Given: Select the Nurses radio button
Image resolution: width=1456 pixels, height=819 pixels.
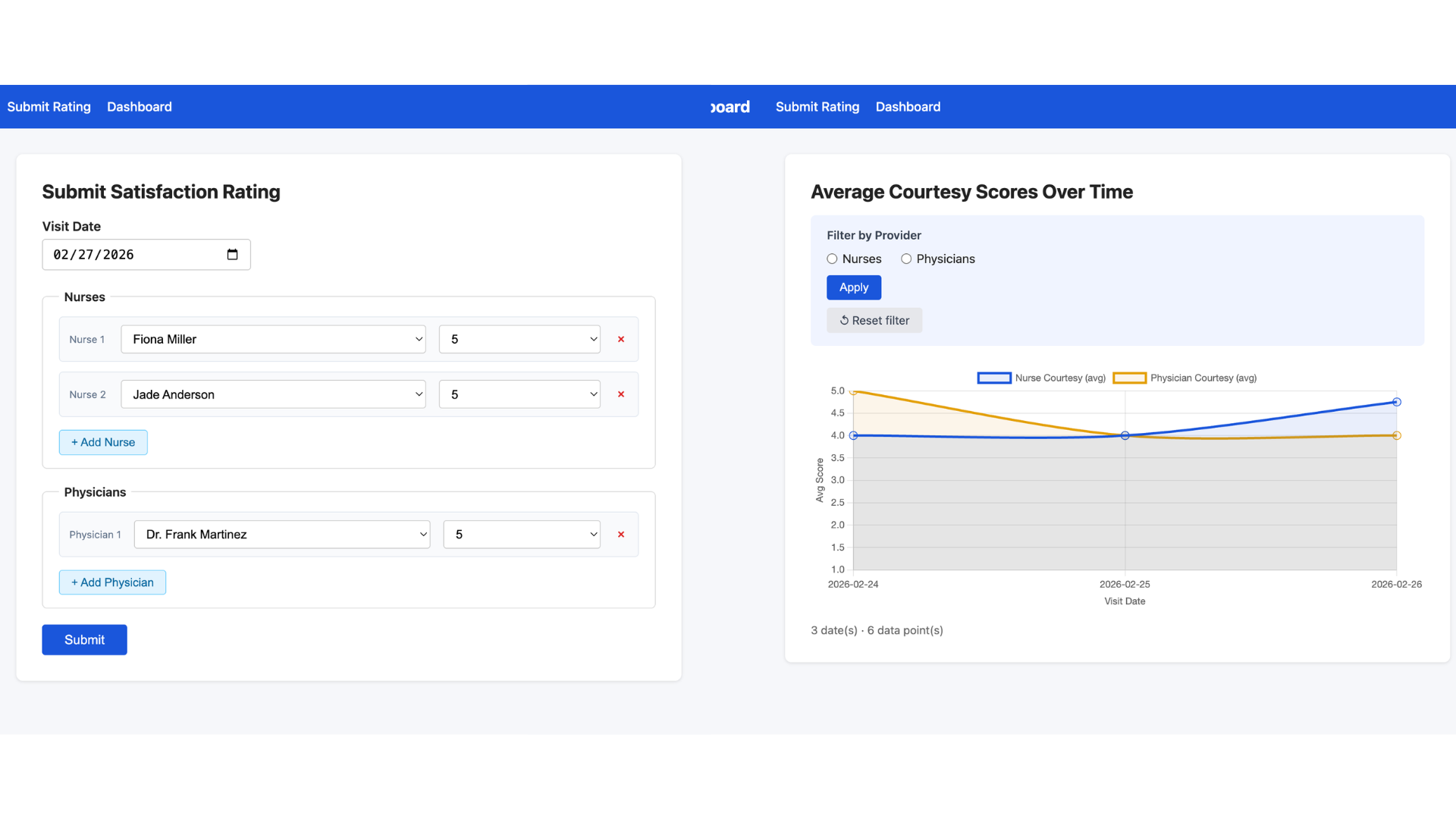Looking at the screenshot, I should pos(831,259).
